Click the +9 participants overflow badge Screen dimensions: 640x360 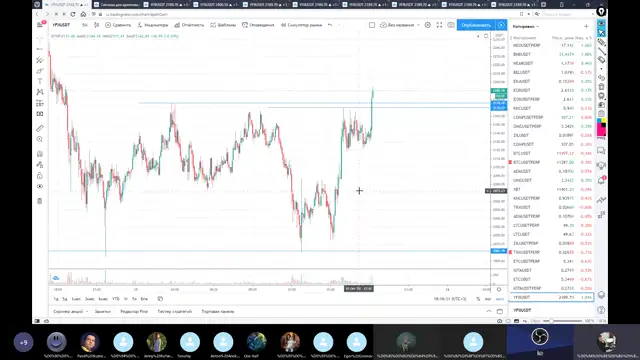24,342
